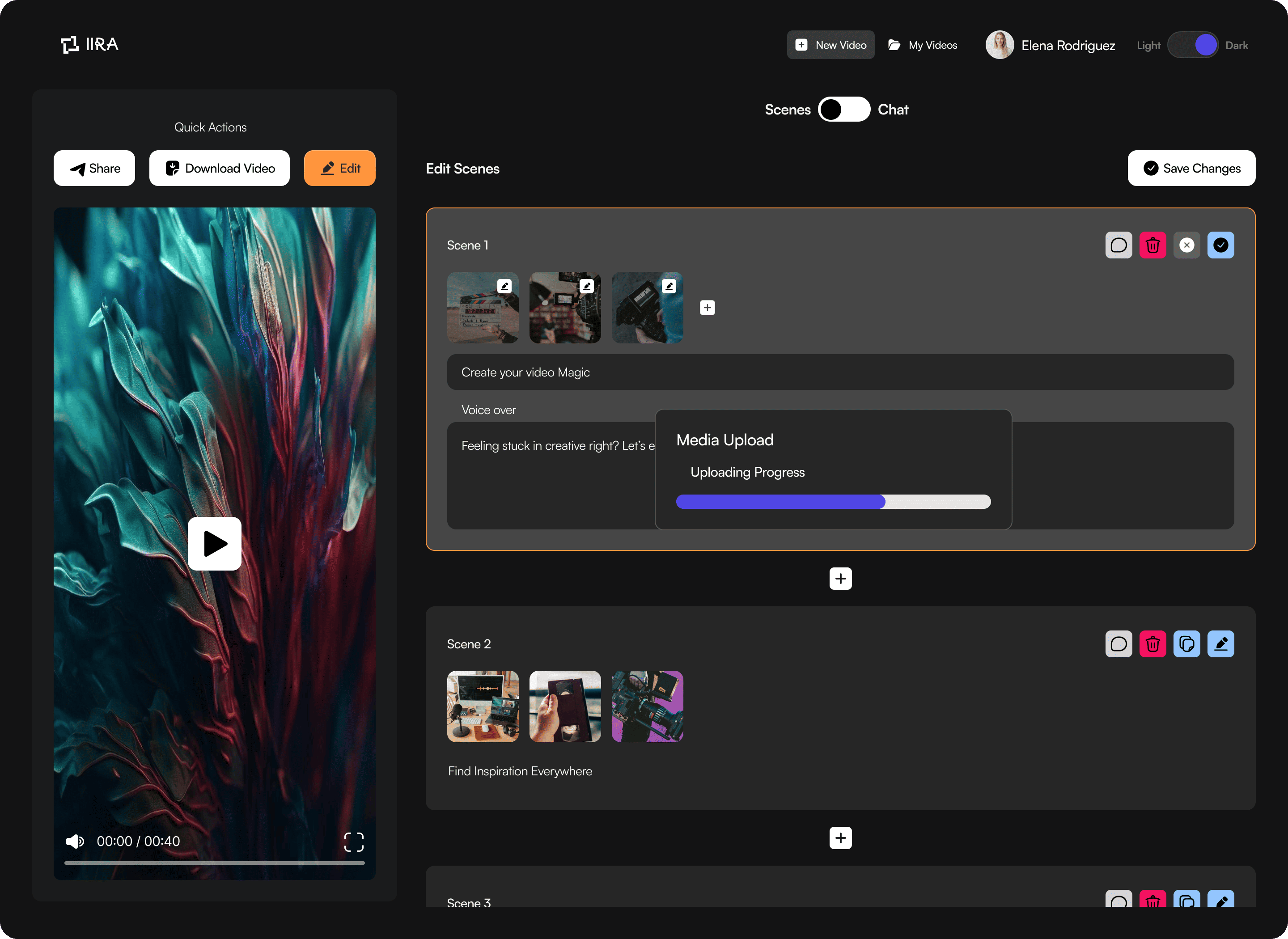
Task: Mute the video with speaker icon
Action: click(x=75, y=841)
